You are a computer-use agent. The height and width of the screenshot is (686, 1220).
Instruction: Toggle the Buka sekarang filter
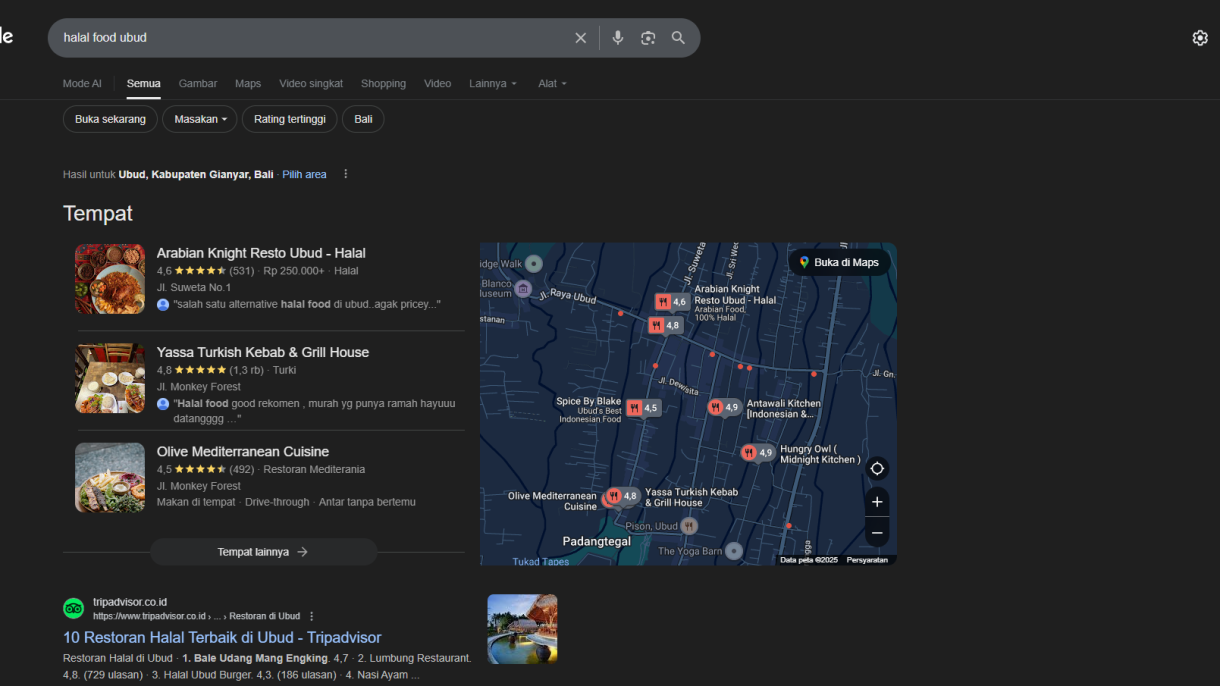[x=110, y=119]
